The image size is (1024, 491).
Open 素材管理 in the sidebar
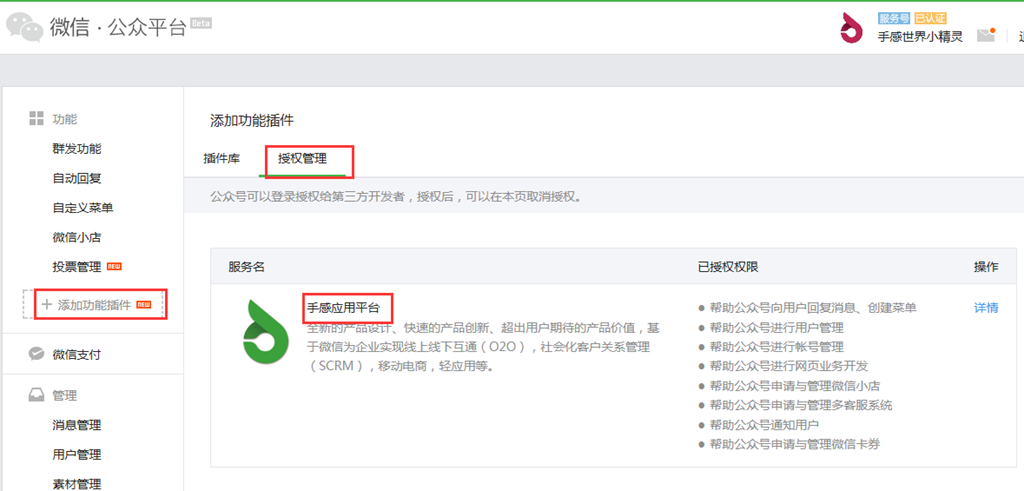click(77, 484)
